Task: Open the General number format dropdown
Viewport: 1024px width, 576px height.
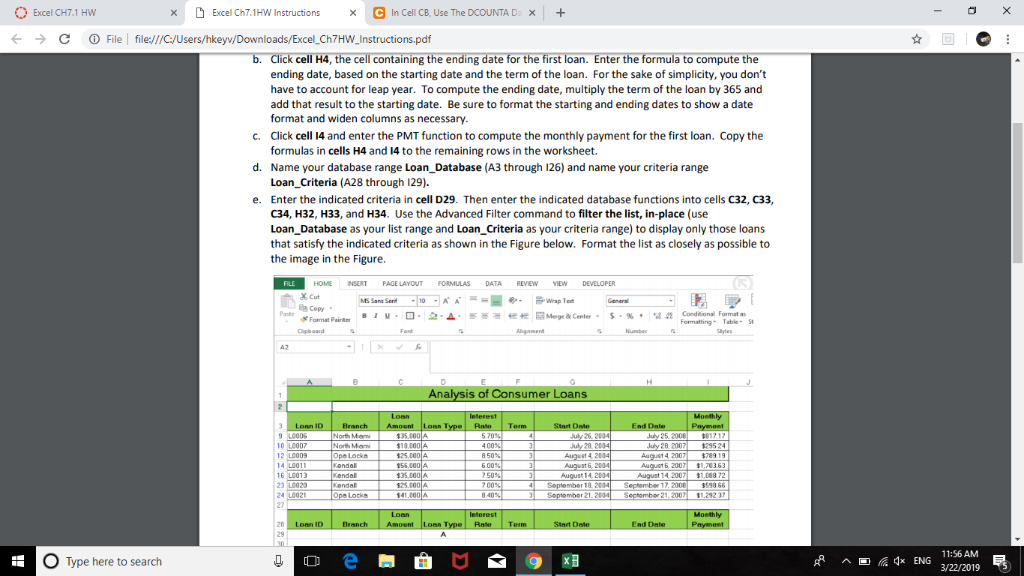Action: point(672,301)
